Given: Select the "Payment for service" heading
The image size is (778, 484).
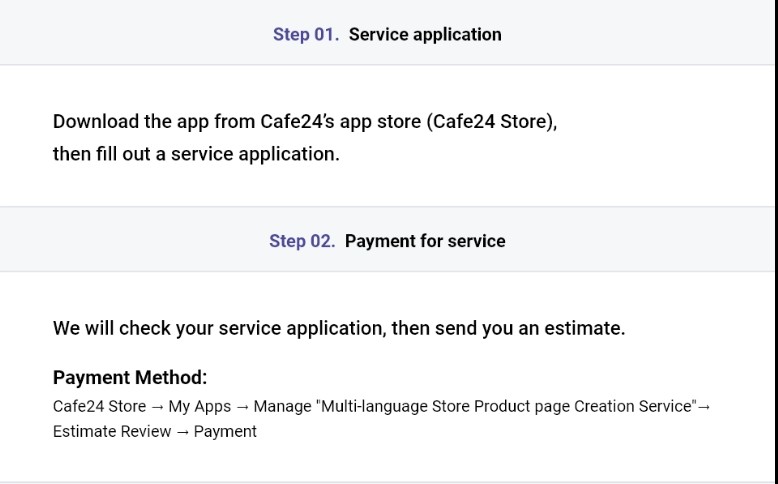Looking at the screenshot, I should pyautogui.click(x=425, y=241).
